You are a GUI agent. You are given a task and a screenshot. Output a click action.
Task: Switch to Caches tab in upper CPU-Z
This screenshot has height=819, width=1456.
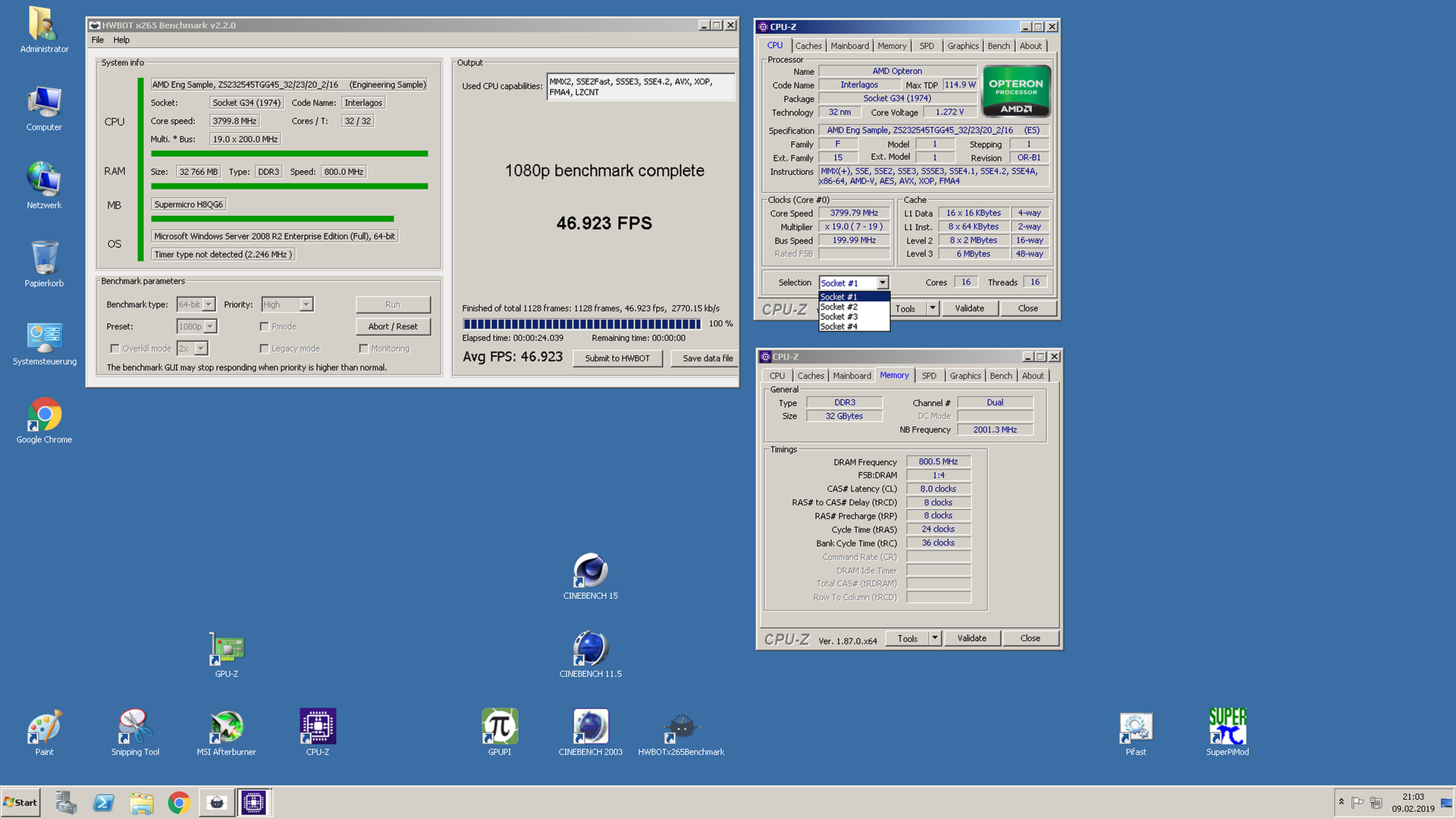(808, 46)
